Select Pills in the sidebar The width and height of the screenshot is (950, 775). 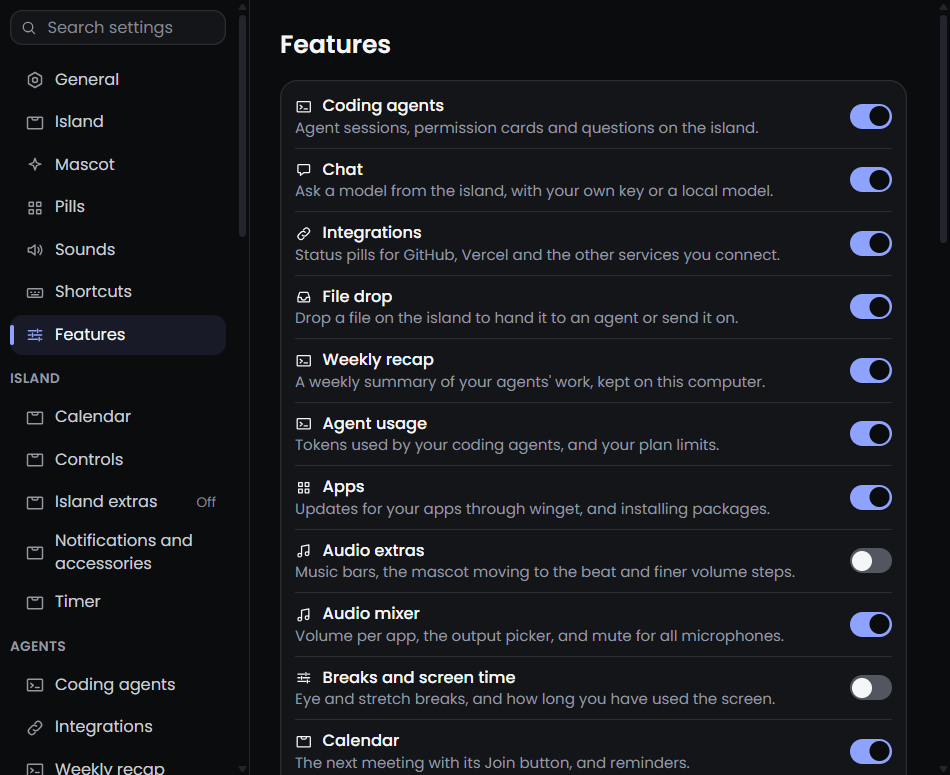[x=118, y=207]
